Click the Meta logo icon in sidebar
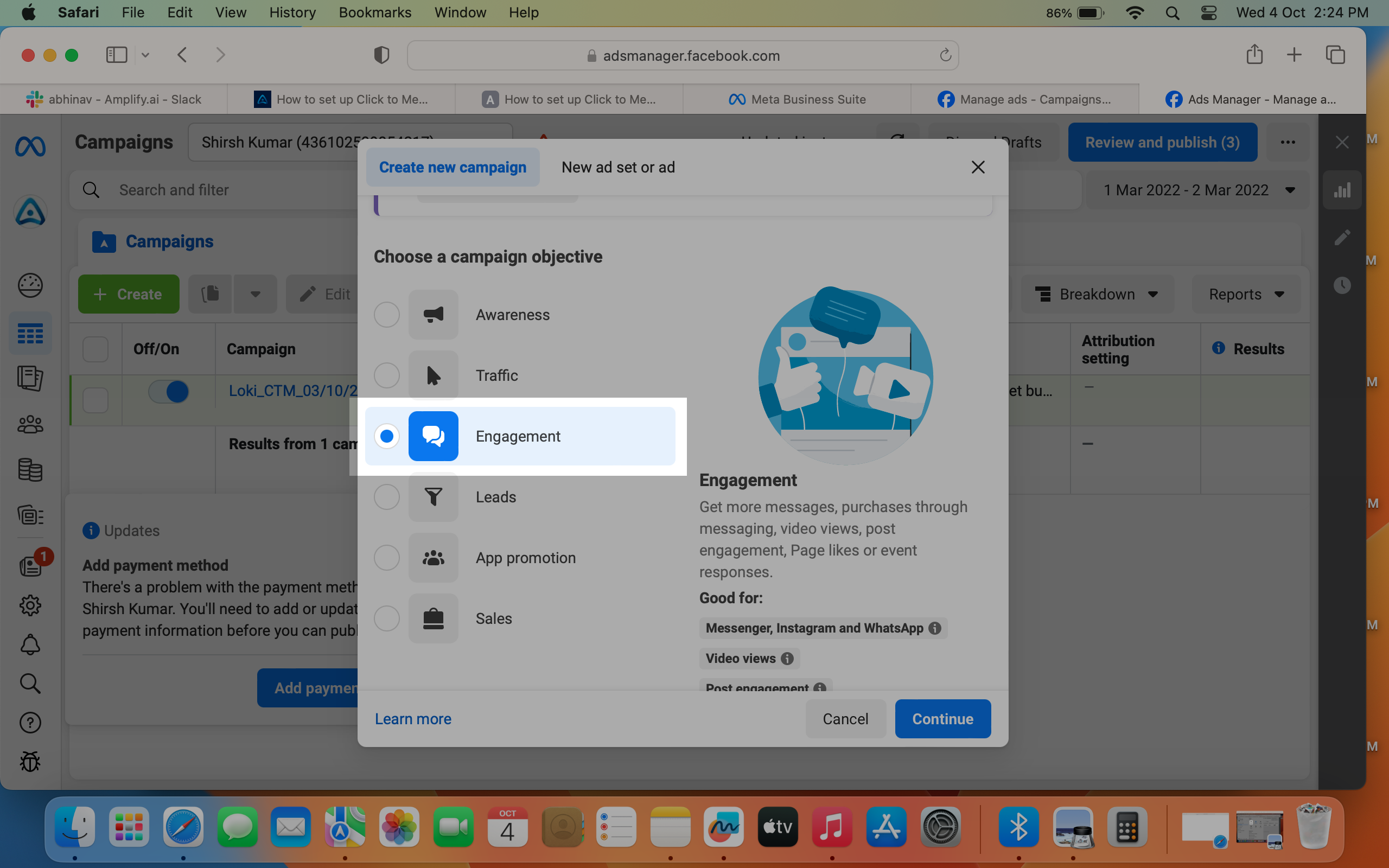 coord(30,147)
